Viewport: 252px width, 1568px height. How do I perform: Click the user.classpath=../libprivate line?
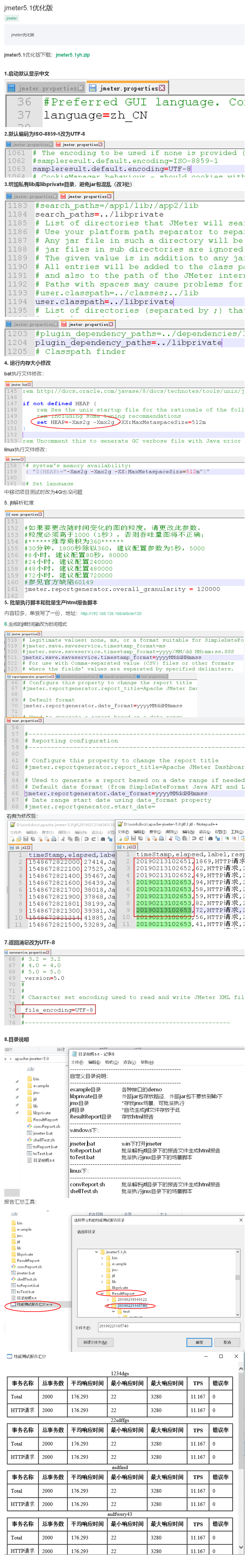[x=104, y=301]
